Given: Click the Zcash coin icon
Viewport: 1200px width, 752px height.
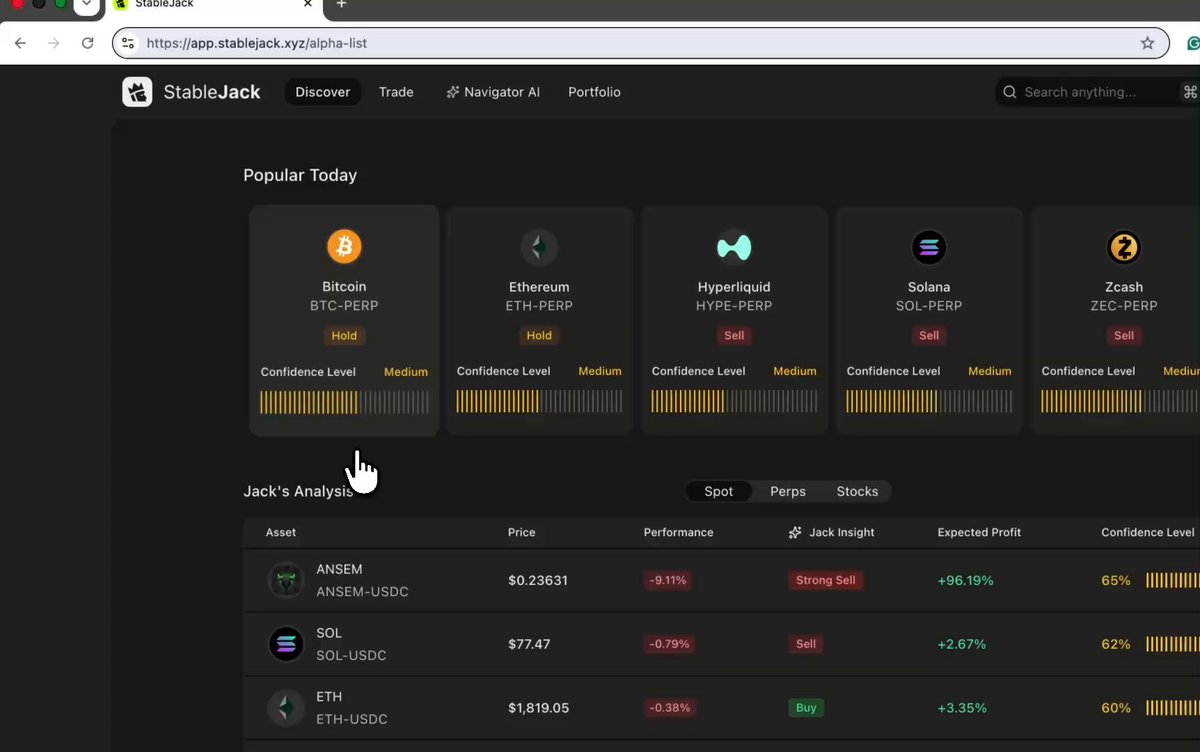Looking at the screenshot, I should click(x=1124, y=247).
